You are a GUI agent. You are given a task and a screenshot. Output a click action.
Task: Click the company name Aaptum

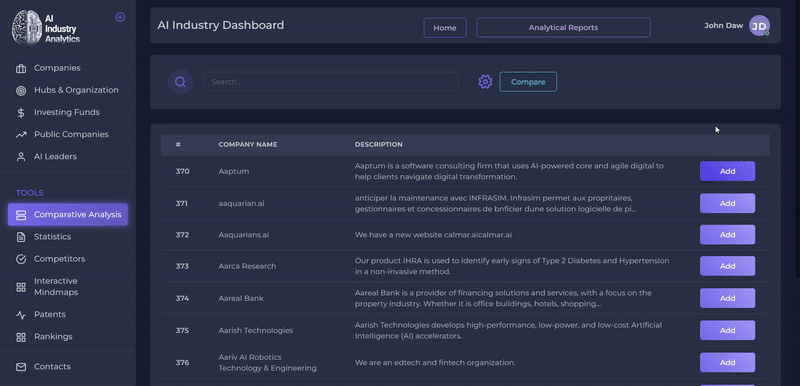pos(234,171)
